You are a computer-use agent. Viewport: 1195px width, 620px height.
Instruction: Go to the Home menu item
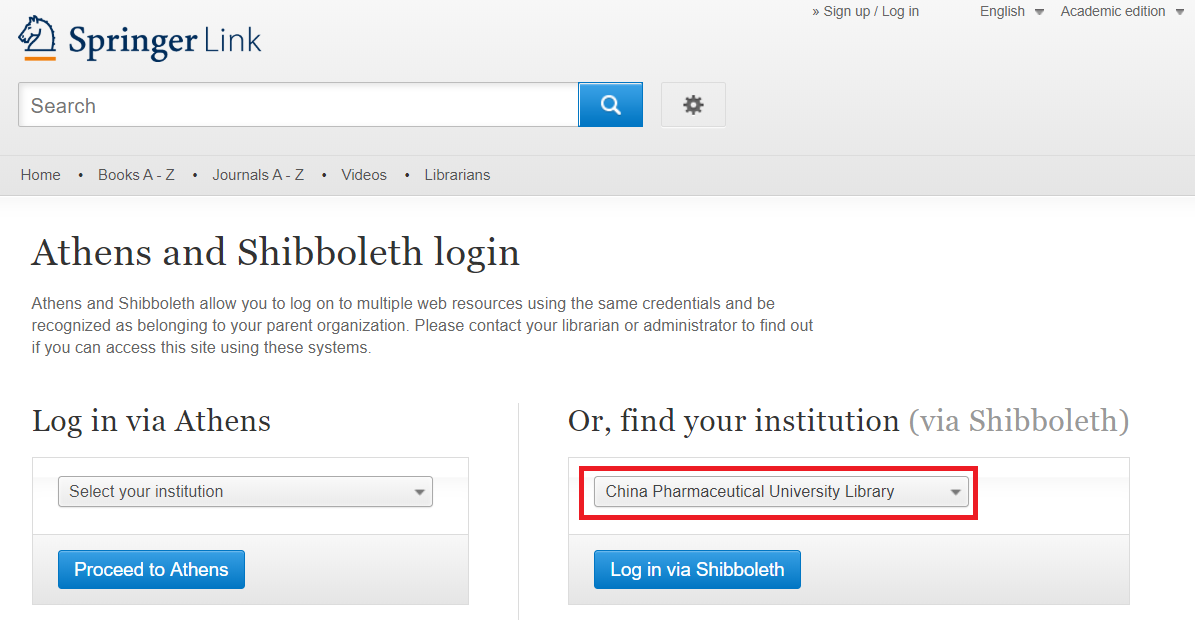(x=41, y=175)
